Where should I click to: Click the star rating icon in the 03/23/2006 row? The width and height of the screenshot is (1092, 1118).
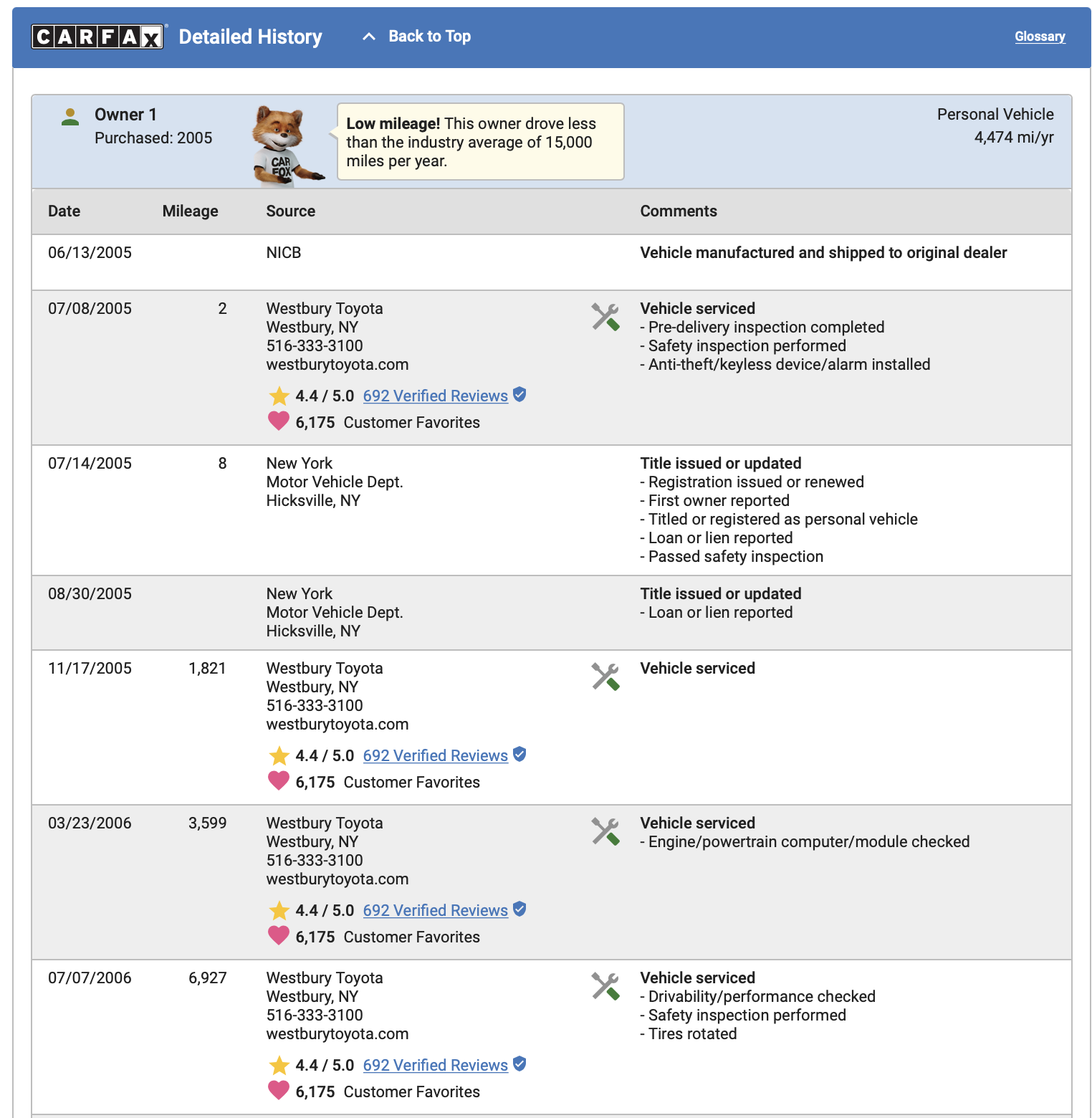click(279, 910)
